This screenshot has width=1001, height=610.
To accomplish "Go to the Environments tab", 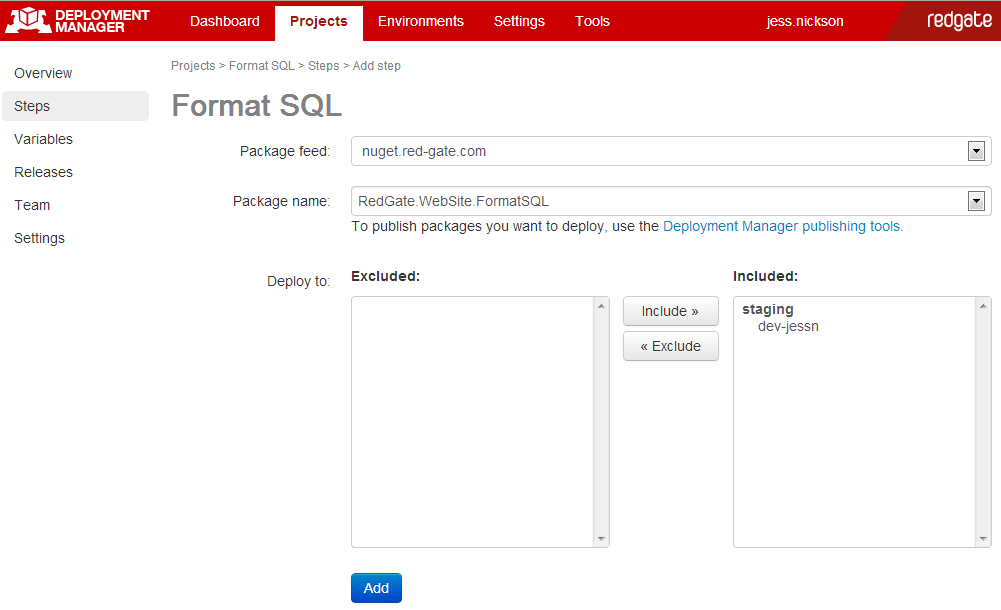I will (421, 21).
